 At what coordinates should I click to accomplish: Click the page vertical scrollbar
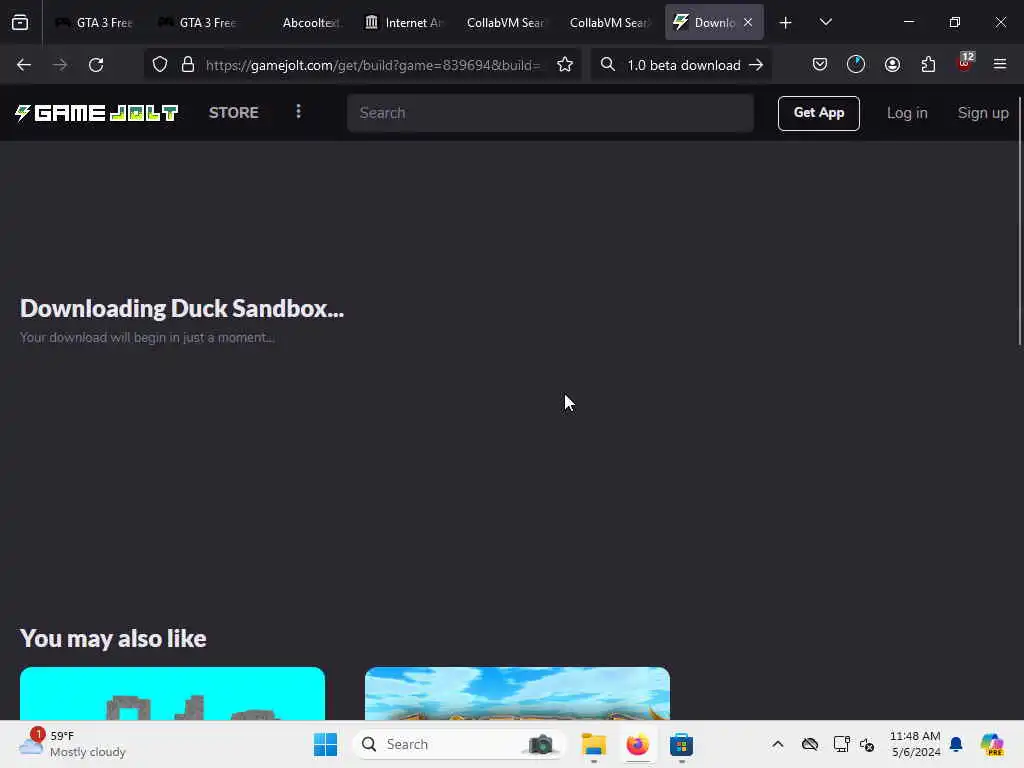point(1019,222)
